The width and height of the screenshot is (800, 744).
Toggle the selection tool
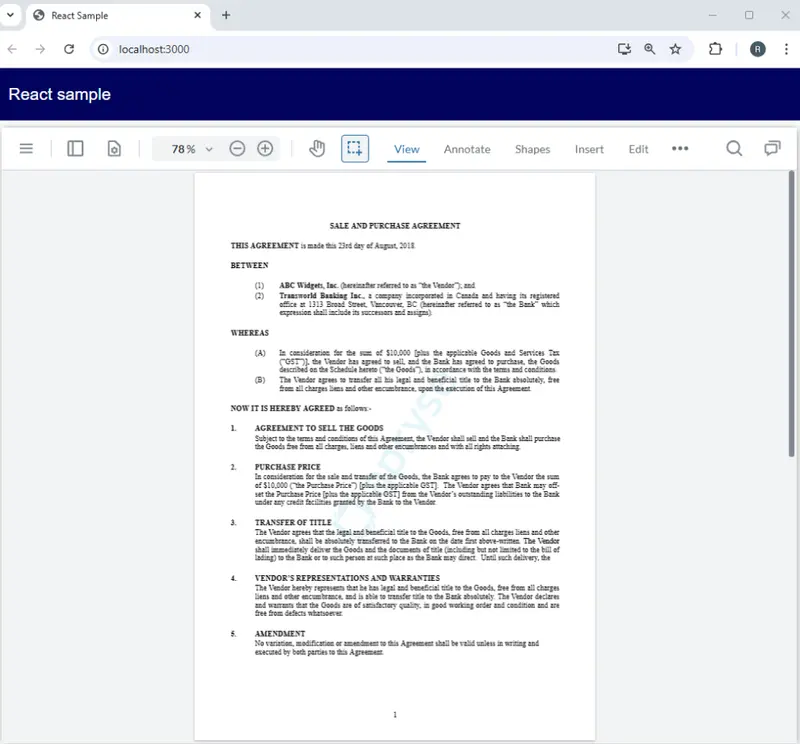click(355, 148)
